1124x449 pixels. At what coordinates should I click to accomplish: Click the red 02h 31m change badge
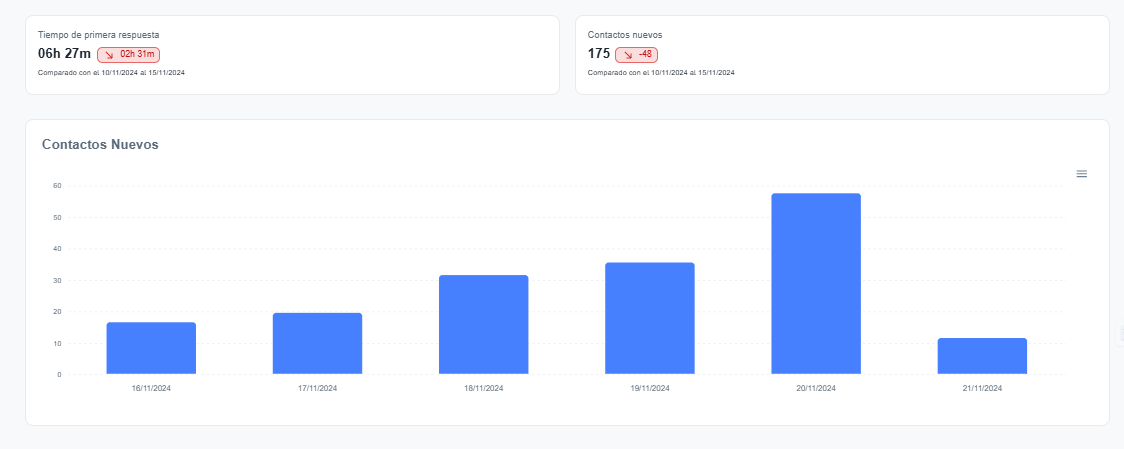click(129, 54)
